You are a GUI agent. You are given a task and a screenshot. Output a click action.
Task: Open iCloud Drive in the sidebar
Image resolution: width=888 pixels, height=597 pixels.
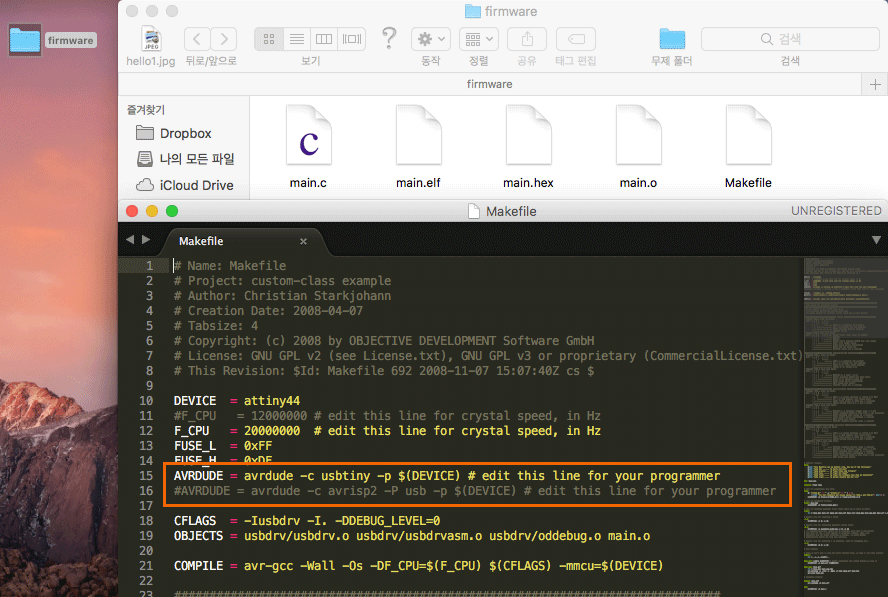[185, 185]
